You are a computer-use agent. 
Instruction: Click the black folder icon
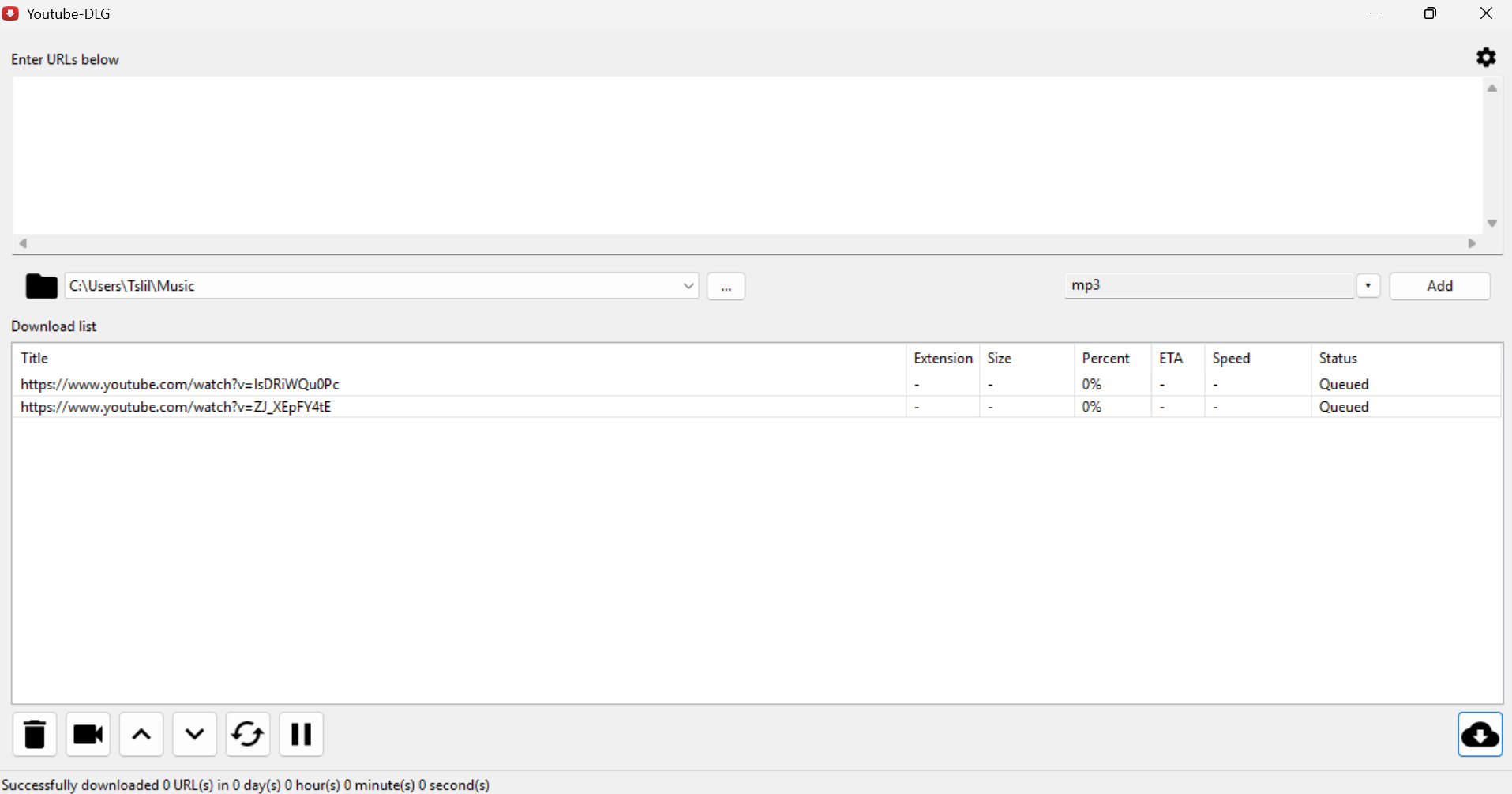click(x=41, y=286)
